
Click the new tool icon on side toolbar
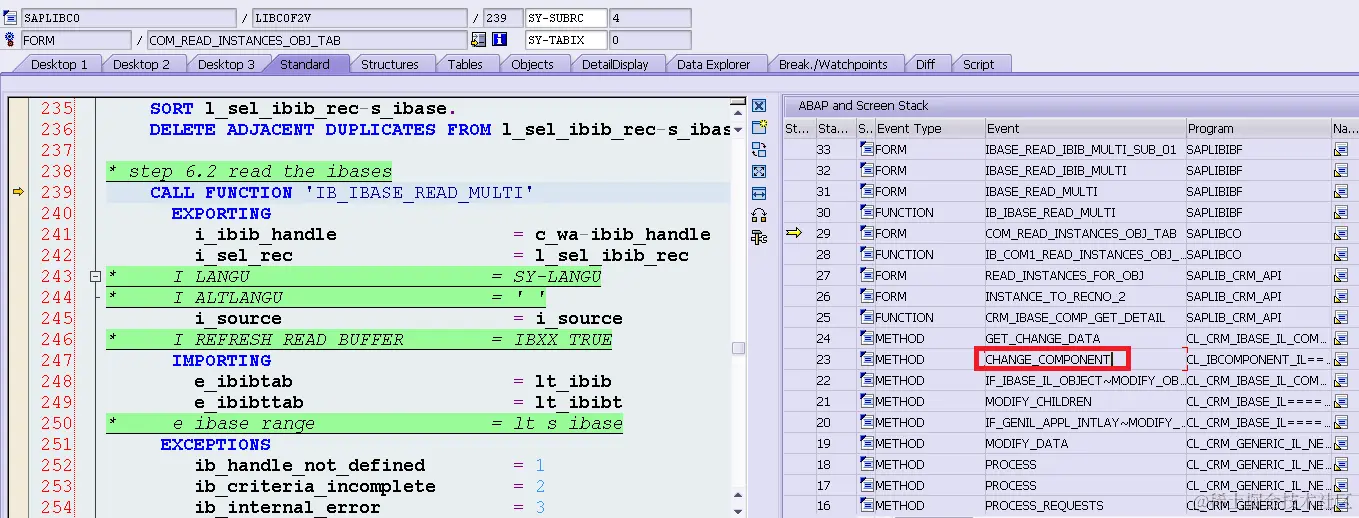click(759, 128)
